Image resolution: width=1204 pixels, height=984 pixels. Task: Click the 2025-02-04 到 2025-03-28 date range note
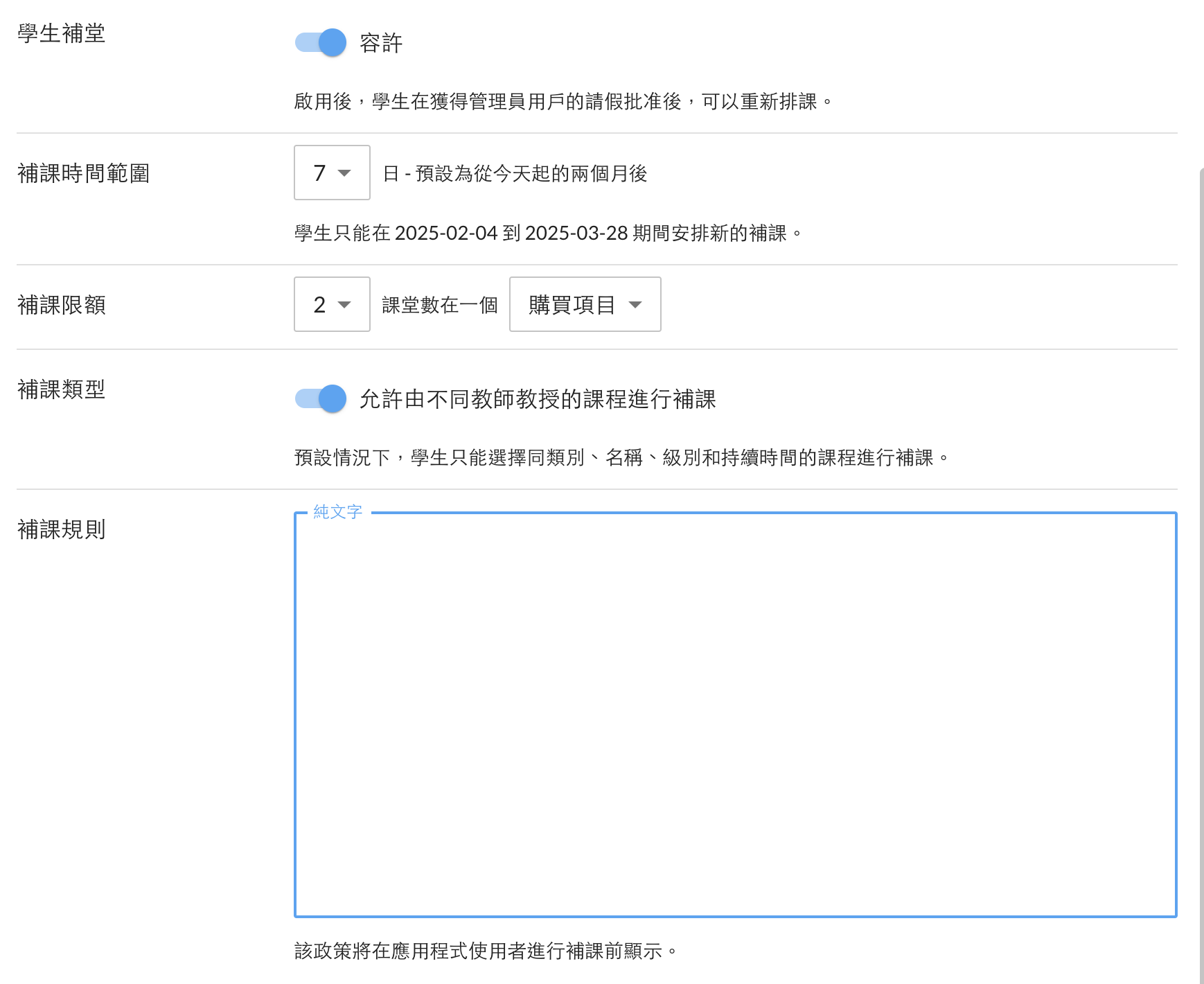coord(547,233)
